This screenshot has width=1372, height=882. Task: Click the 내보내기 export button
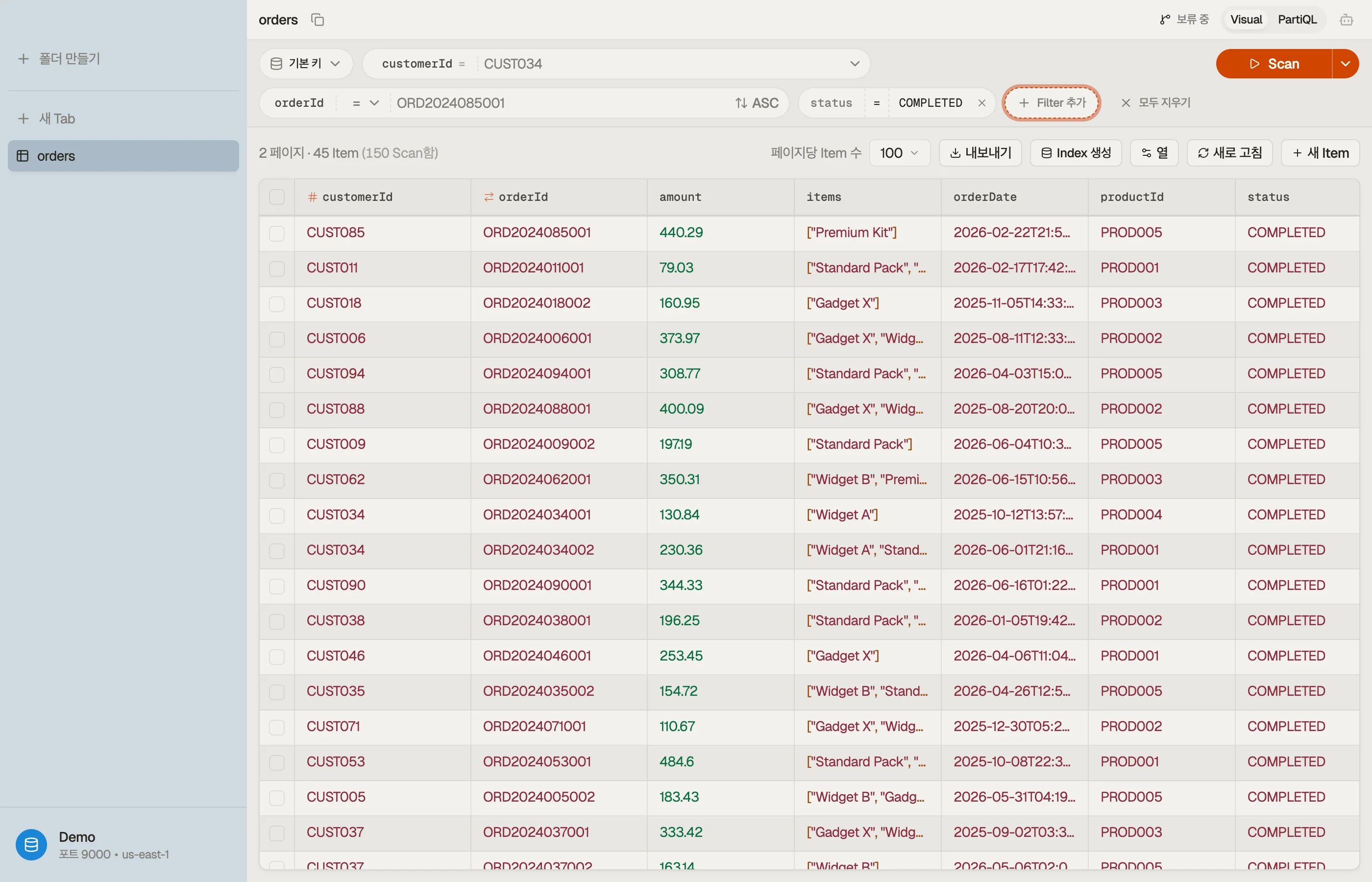[x=980, y=153]
